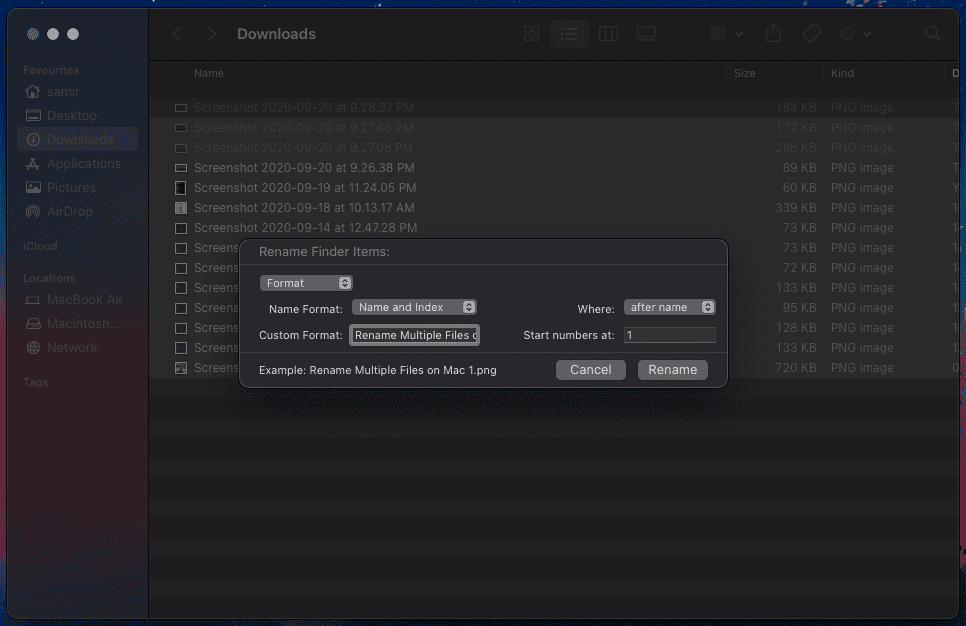The width and height of the screenshot is (966, 626).
Task: Open the Where position dropdown
Action: point(670,307)
